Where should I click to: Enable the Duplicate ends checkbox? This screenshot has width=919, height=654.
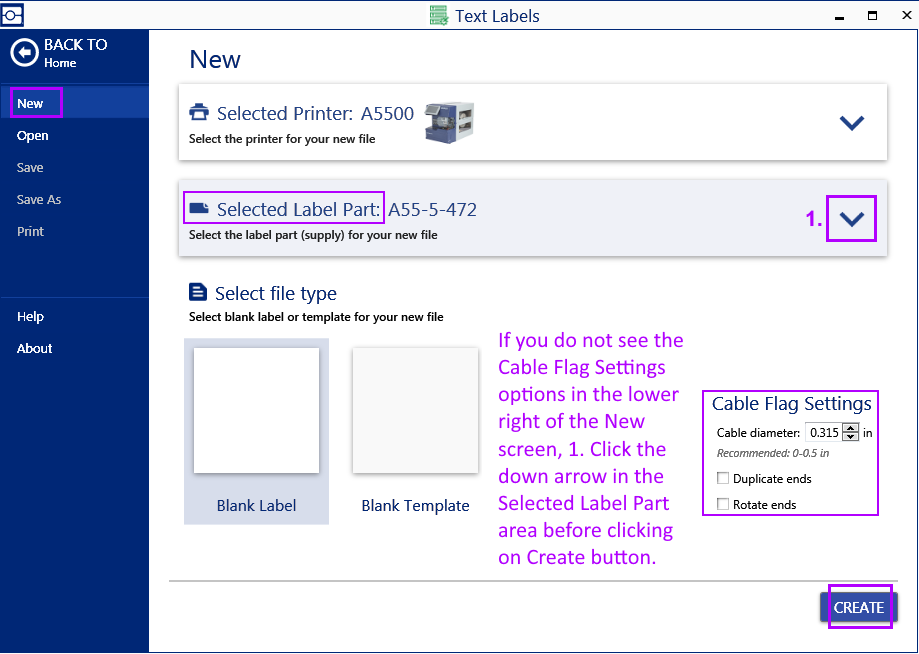(723, 479)
